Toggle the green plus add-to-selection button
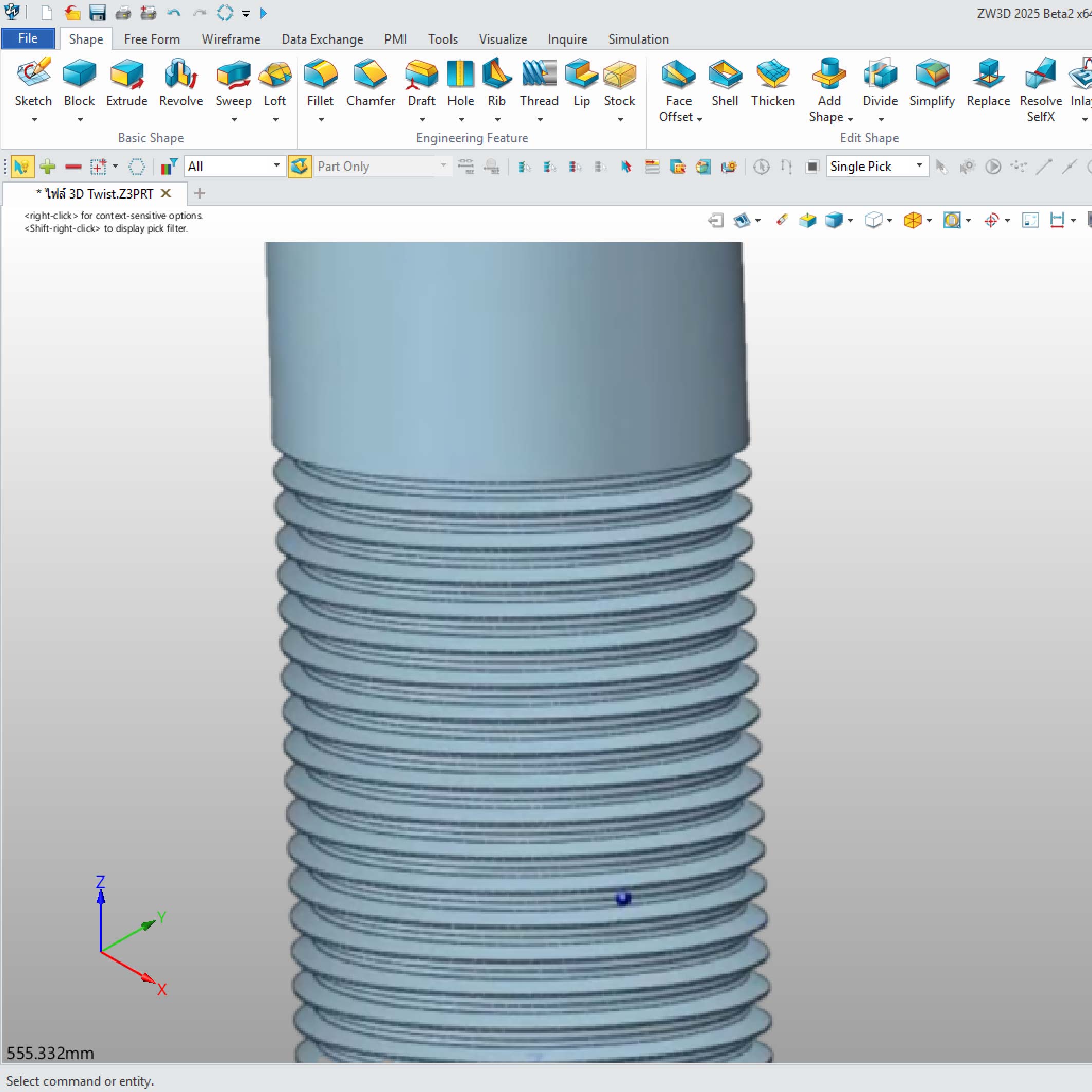 (x=47, y=166)
